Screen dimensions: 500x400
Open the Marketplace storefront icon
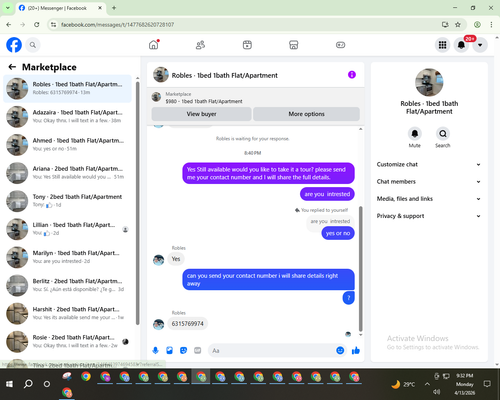[x=294, y=45]
